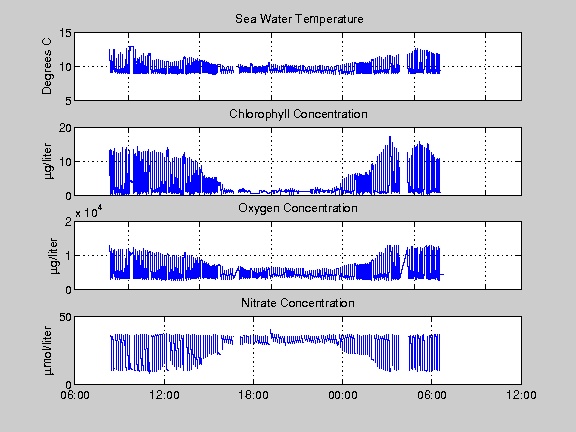Click the first 06:00 tick at axis start
The height and width of the screenshot is (432, 576).
[75, 395]
